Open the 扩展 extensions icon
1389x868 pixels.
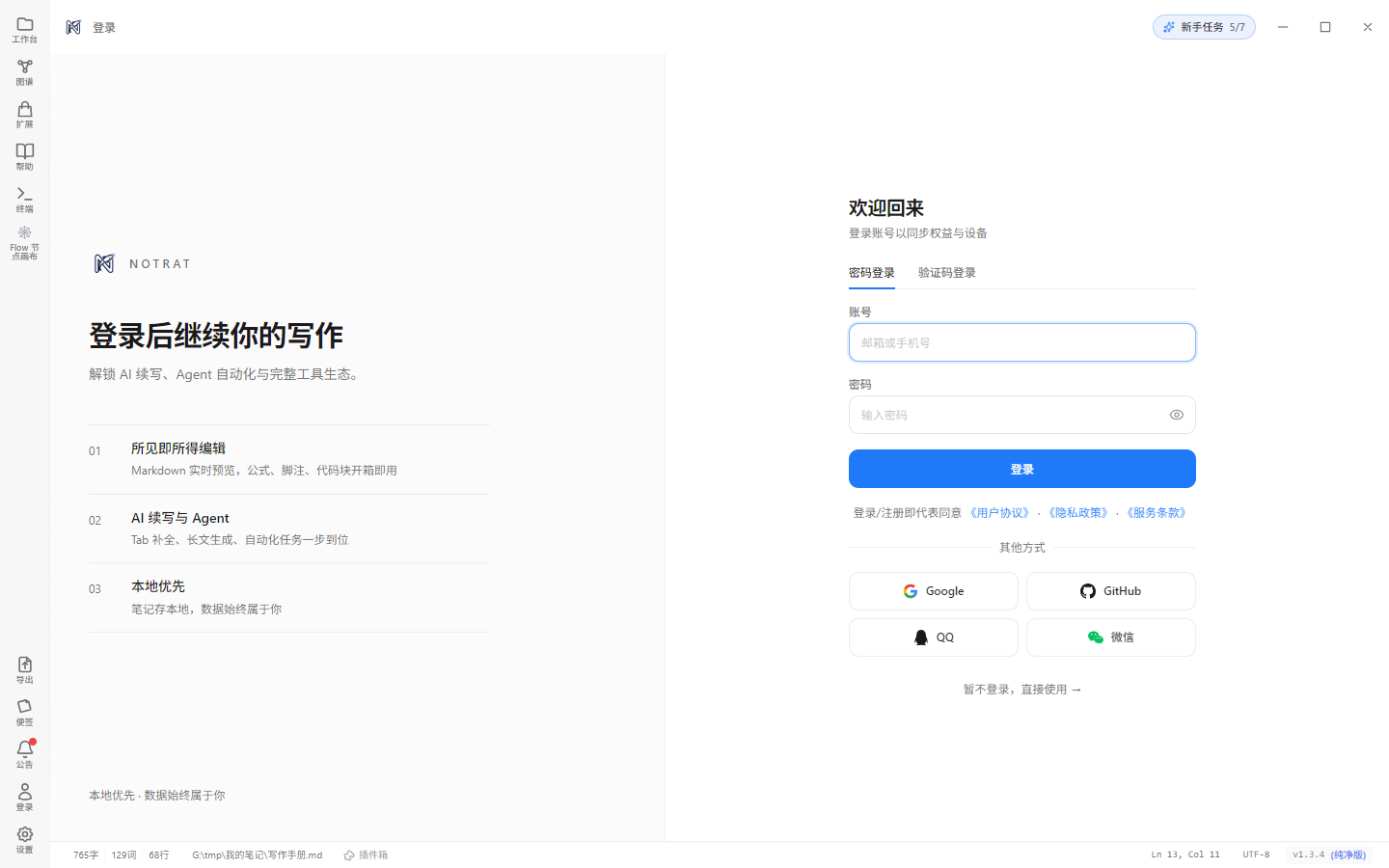click(25, 115)
